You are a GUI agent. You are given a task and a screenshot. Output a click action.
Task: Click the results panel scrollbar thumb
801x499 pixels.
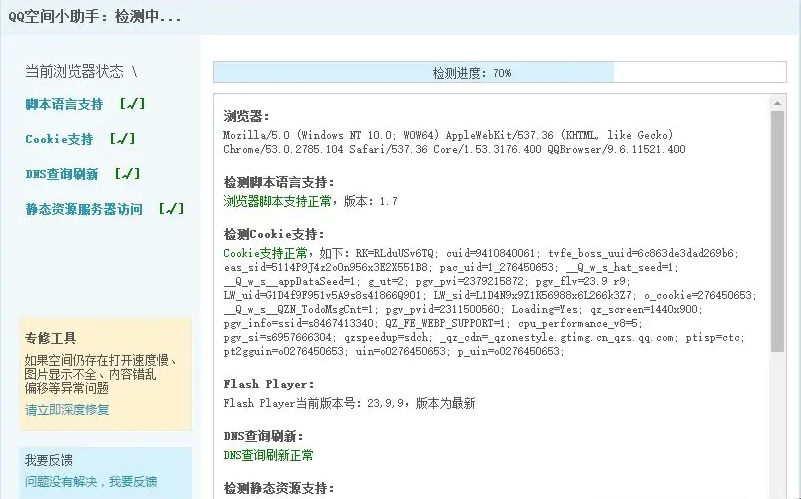pyautogui.click(x=778, y=231)
